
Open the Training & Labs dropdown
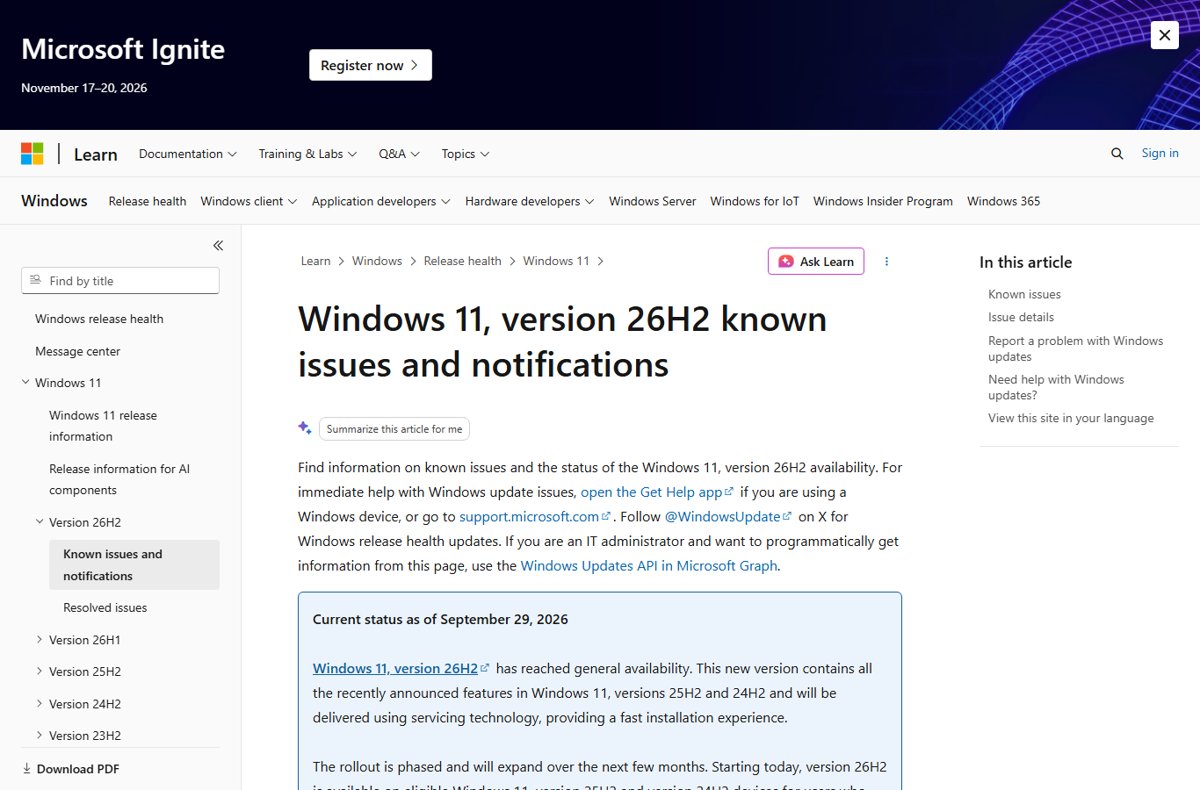coord(308,154)
